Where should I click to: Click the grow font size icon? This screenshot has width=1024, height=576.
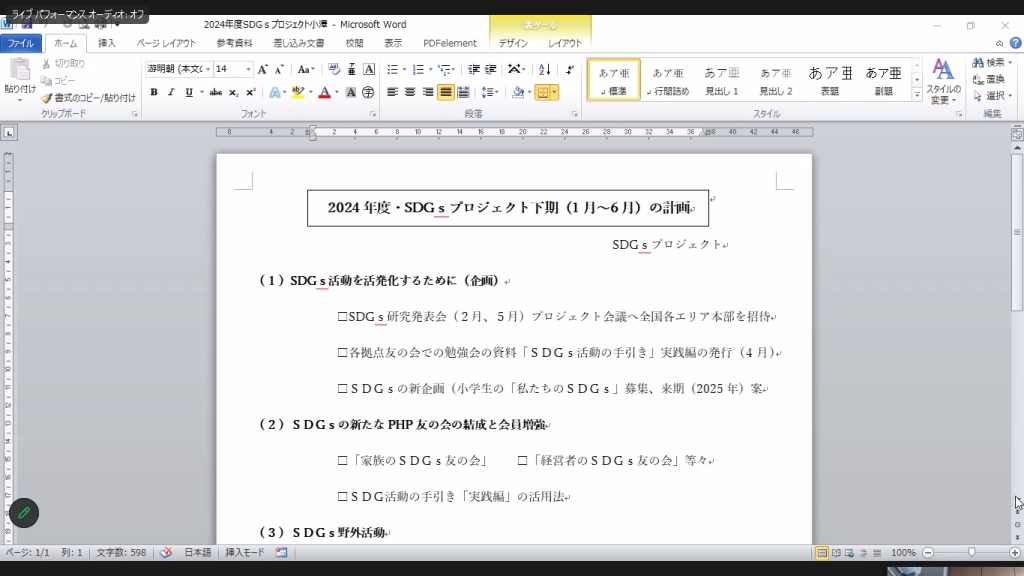click(263, 69)
